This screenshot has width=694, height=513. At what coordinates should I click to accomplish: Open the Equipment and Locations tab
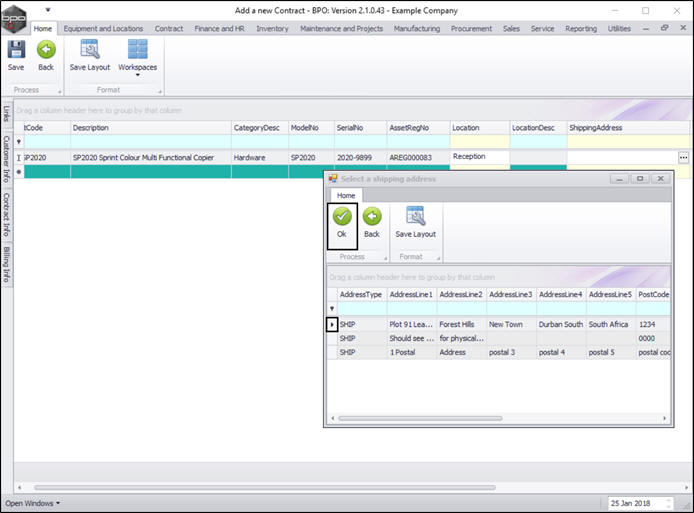(103, 29)
